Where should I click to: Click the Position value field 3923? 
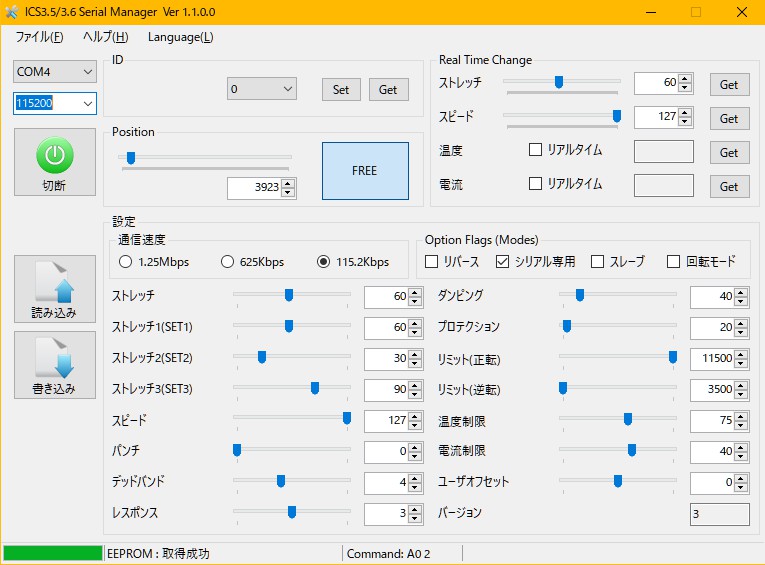coord(255,188)
